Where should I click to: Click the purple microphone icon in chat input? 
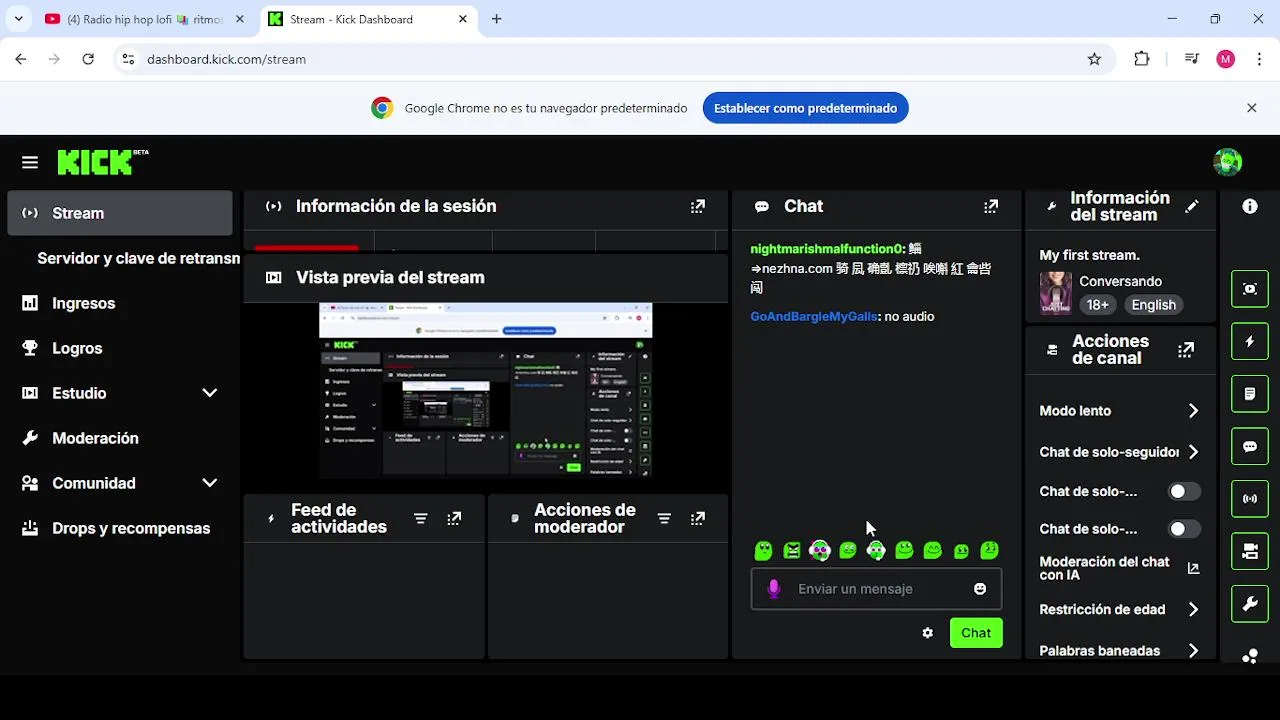pyautogui.click(x=773, y=589)
